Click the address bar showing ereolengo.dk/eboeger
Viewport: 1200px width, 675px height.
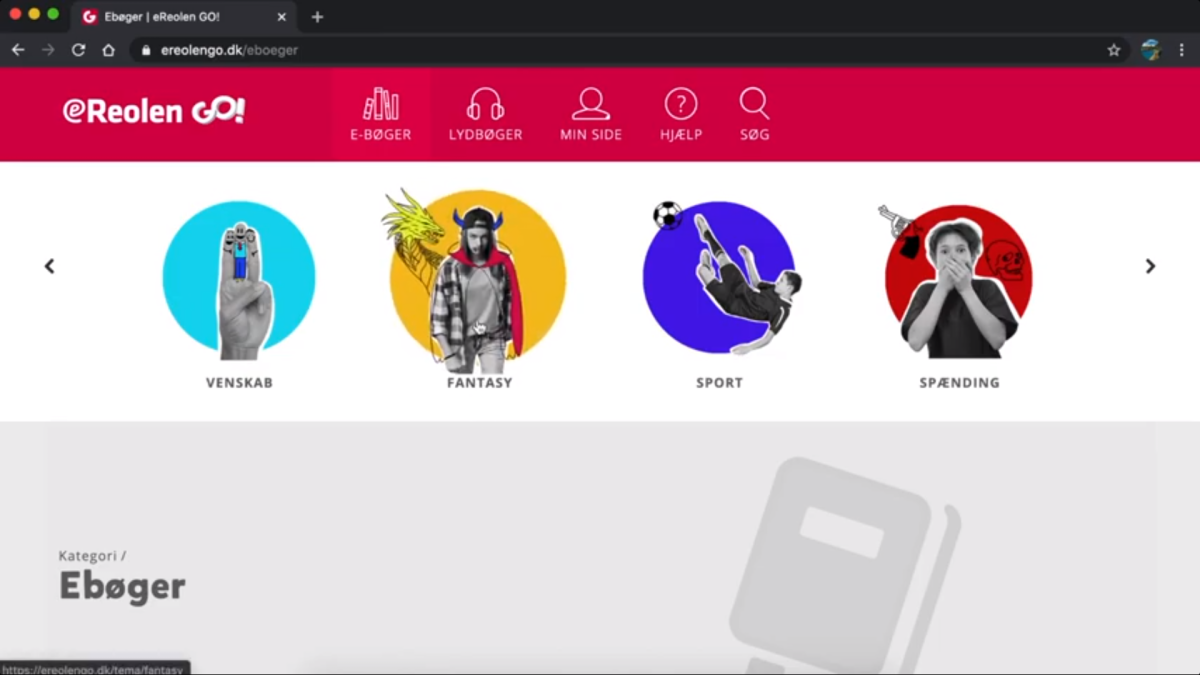630,50
